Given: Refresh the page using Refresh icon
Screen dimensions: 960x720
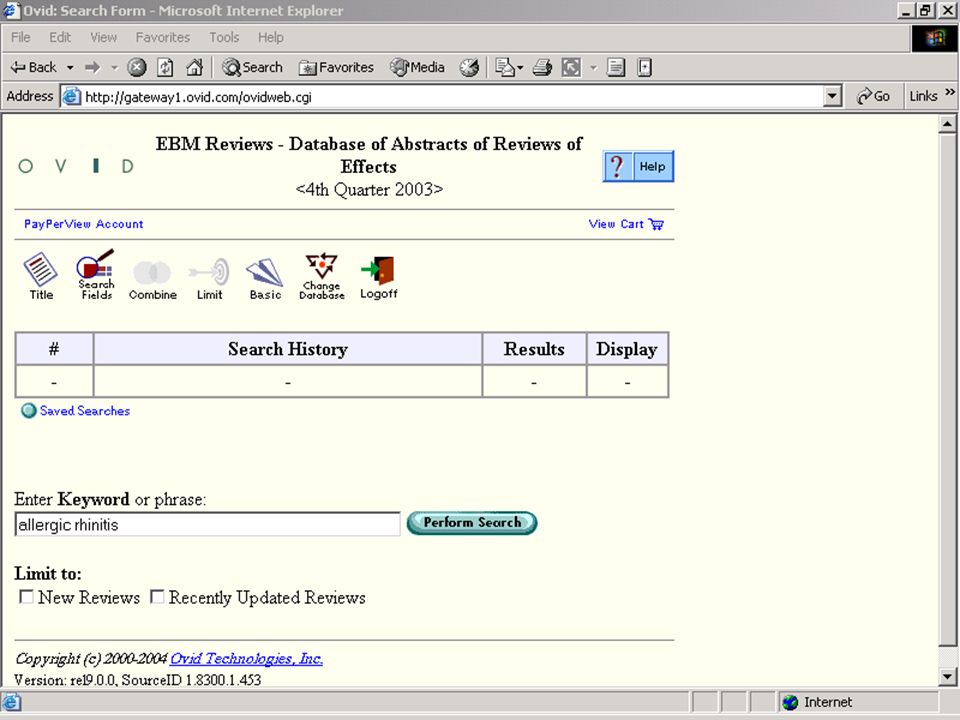Looking at the screenshot, I should coord(165,67).
